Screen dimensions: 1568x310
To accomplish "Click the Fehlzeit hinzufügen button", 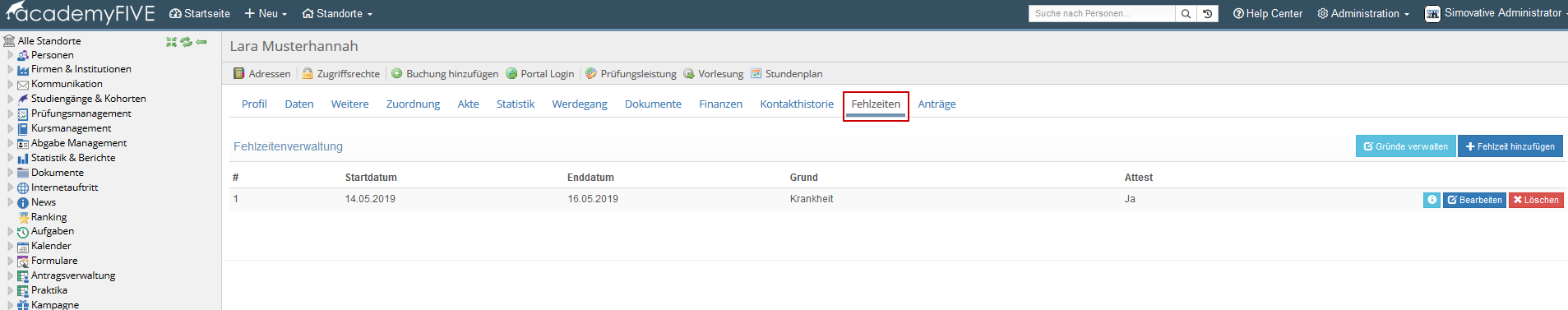I will point(1510,146).
